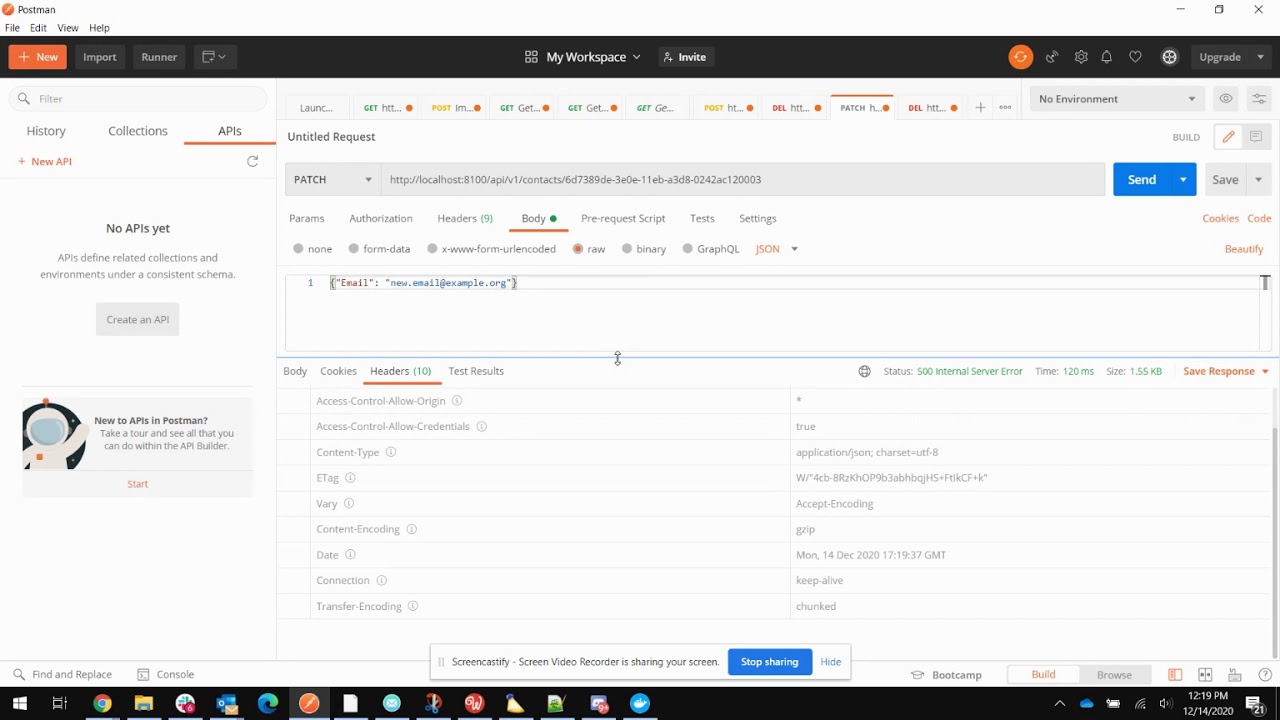Image resolution: width=1280 pixels, height=720 pixels.
Task: Click the Beautify link
Action: (x=1244, y=249)
